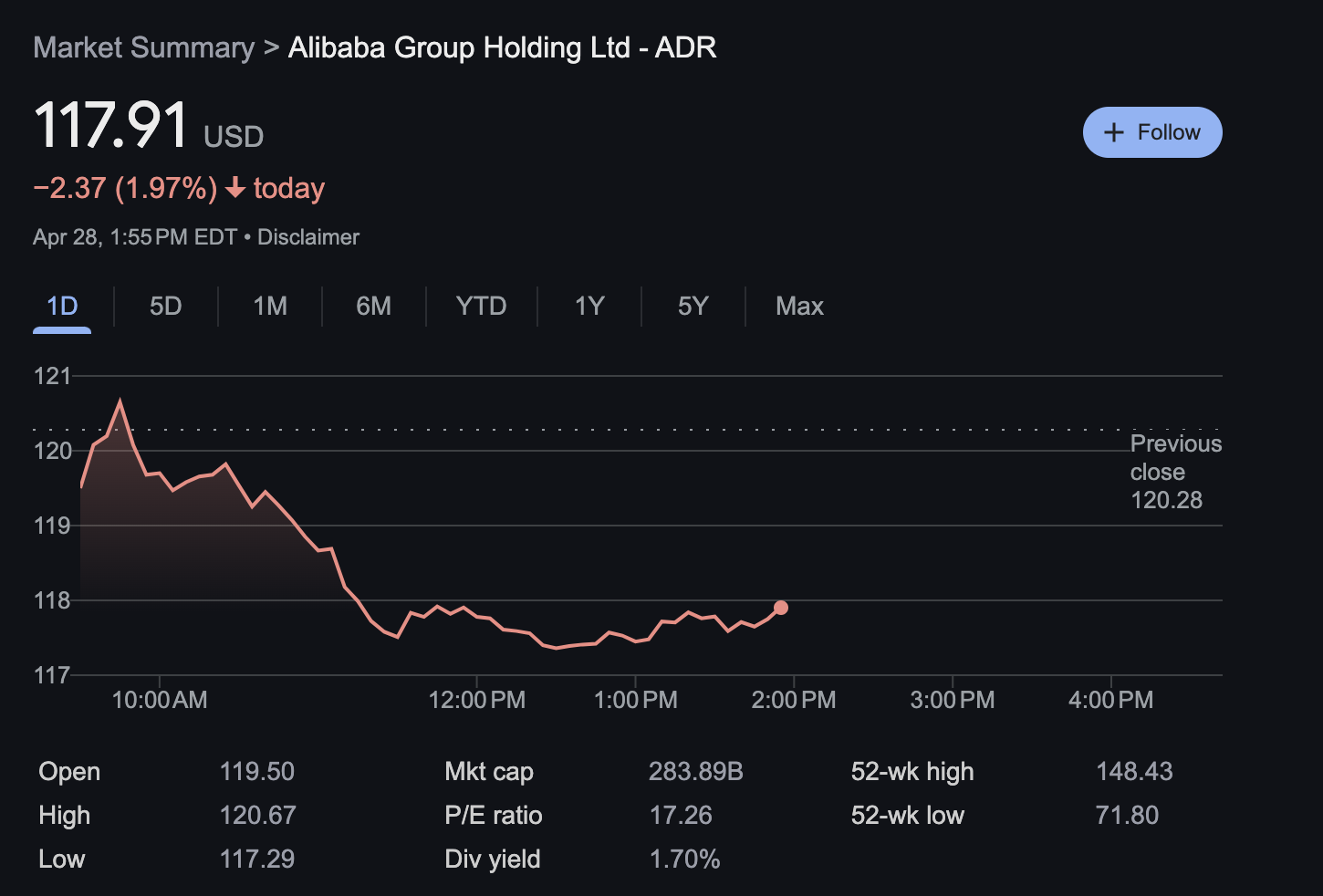Click the P/E ratio value 17.26
Screen dimensions: 1323x896
click(681, 816)
